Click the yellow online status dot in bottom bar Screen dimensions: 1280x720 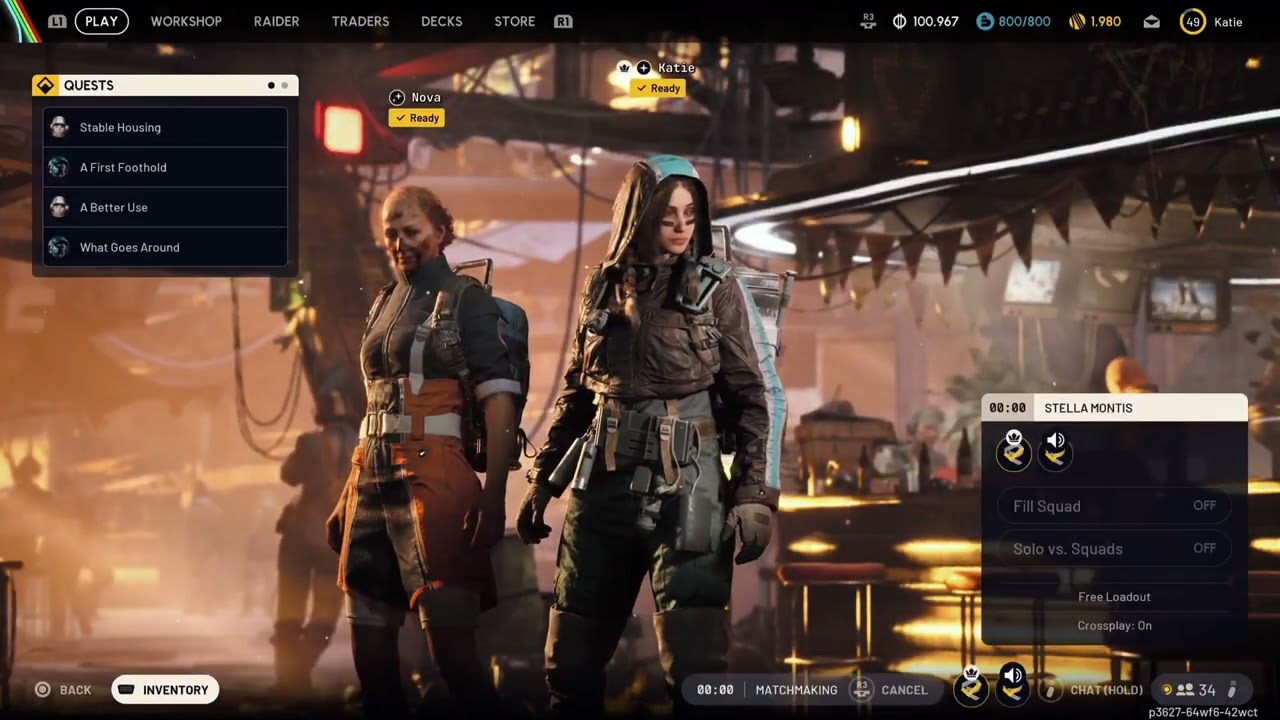point(1166,690)
